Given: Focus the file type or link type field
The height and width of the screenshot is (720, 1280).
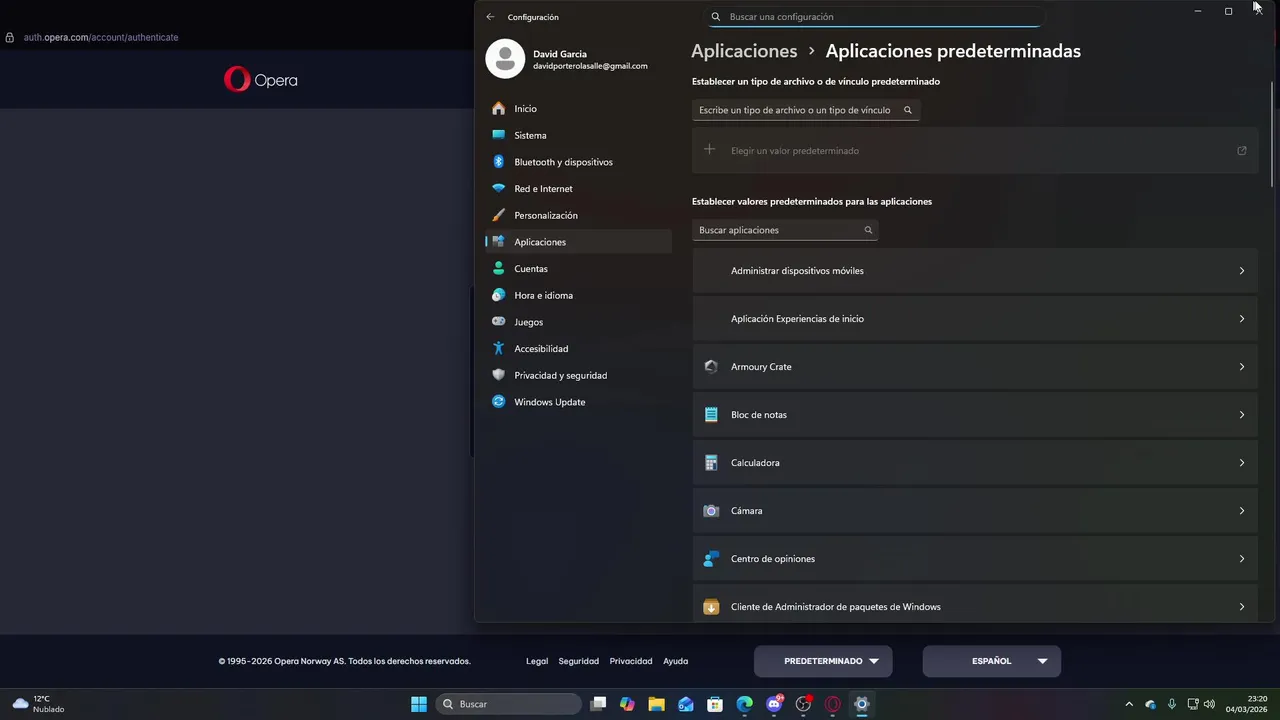Looking at the screenshot, I should [x=805, y=110].
